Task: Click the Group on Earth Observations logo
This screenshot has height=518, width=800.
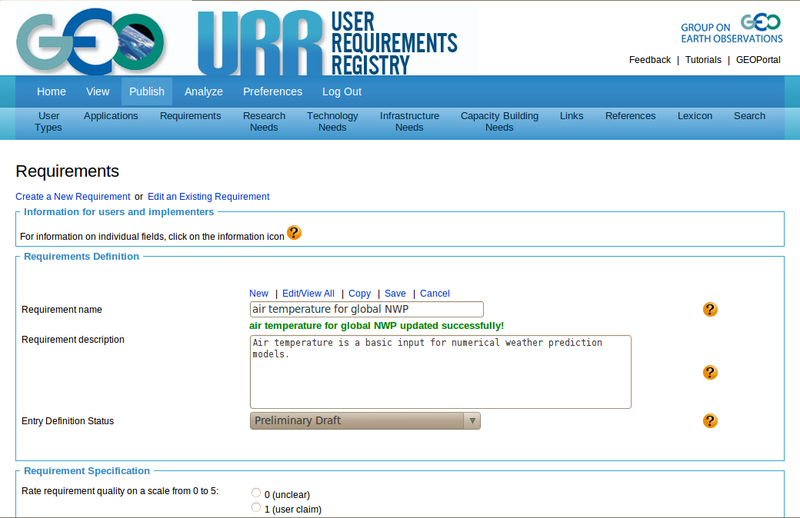Action: click(732, 29)
